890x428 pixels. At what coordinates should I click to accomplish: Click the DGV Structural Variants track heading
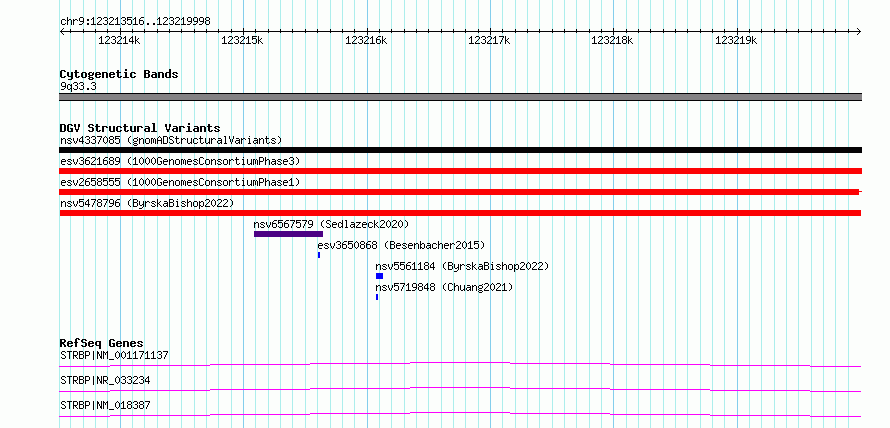click(140, 128)
